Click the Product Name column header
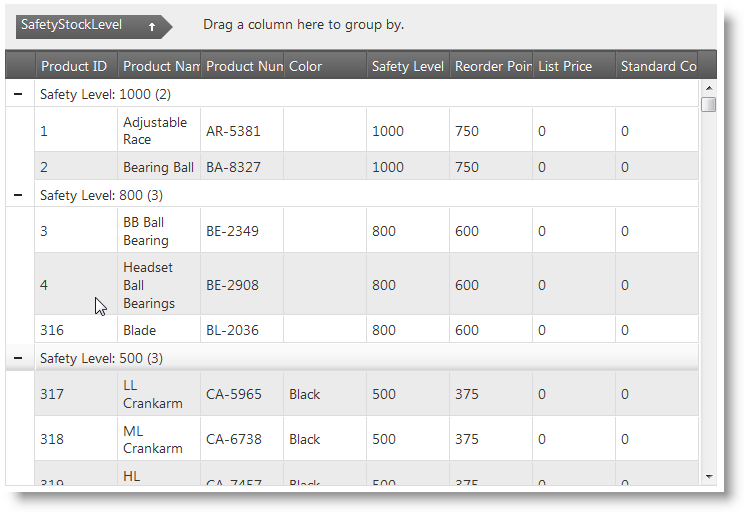 [x=159, y=66]
